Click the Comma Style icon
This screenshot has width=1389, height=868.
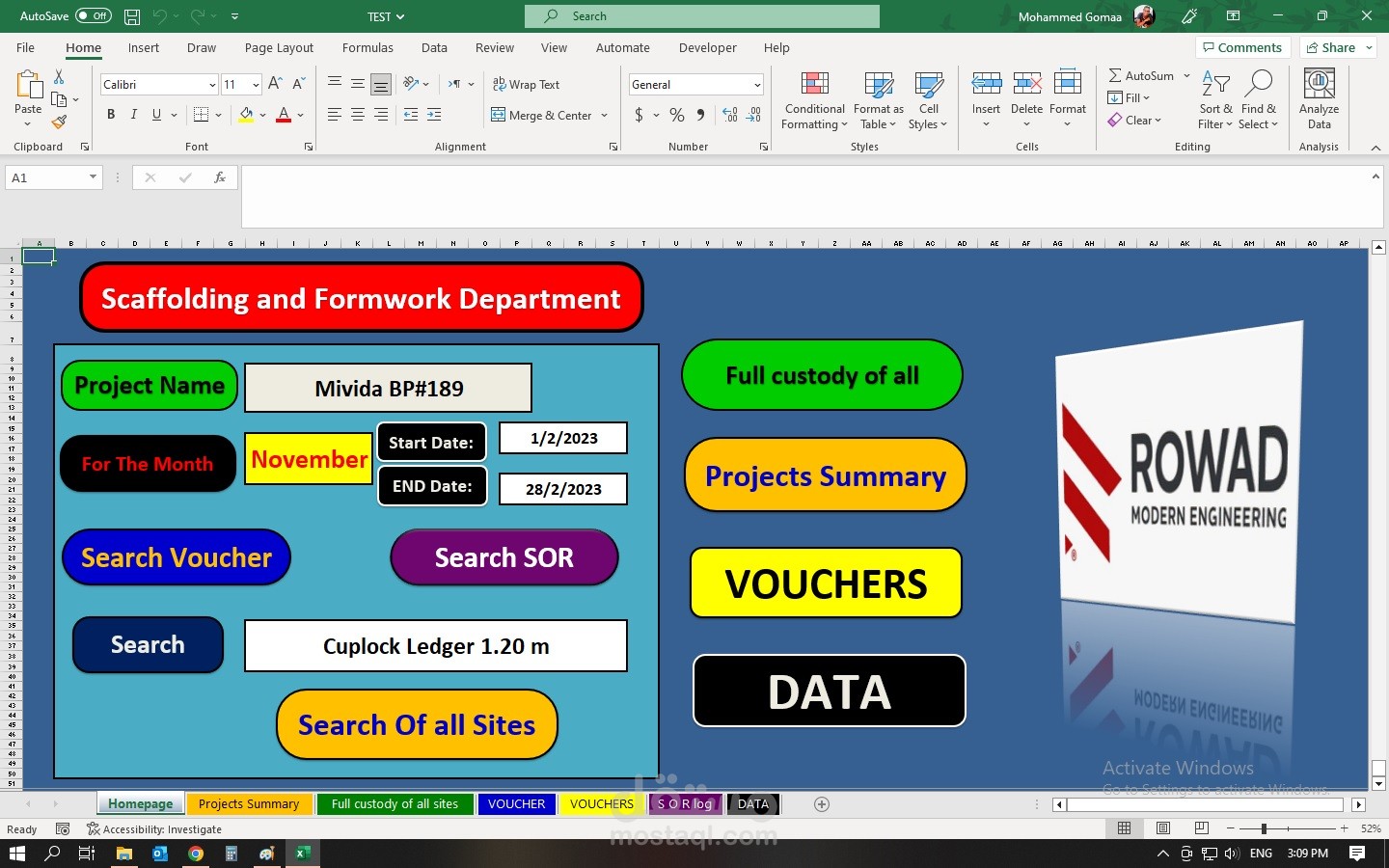point(700,115)
